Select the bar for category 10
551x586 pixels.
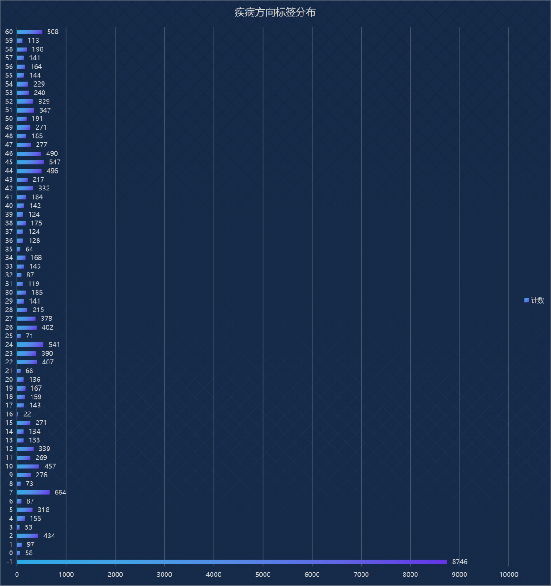(28, 466)
